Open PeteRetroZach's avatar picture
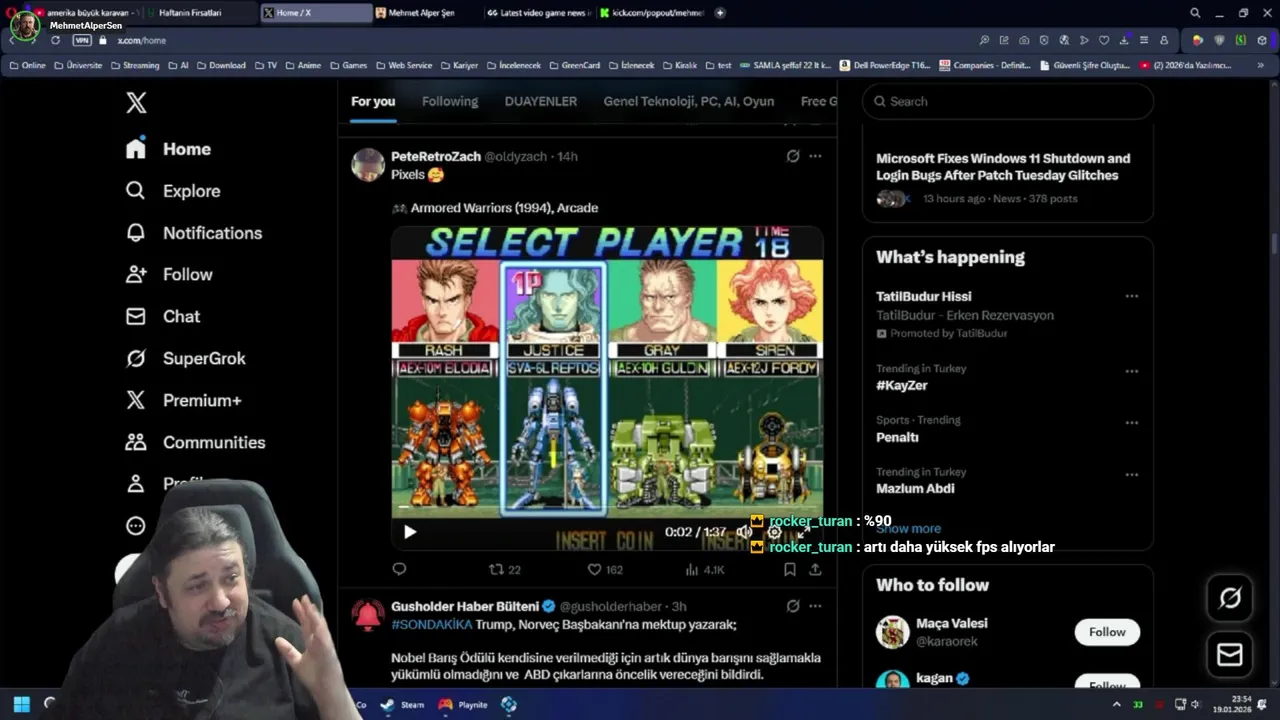This screenshot has height=720, width=1280. 368,165
